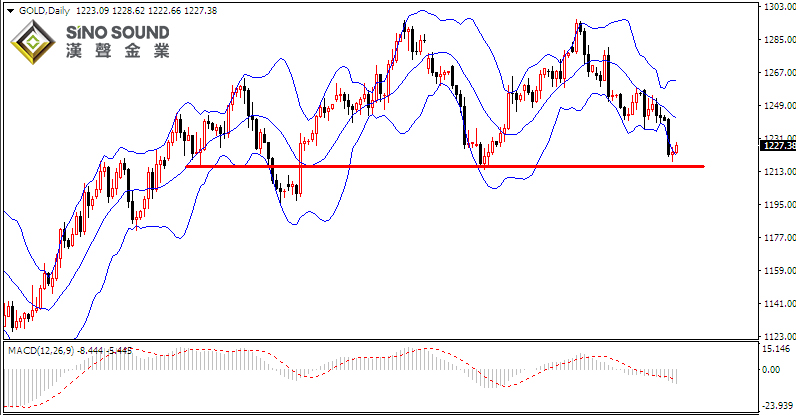Click the MACD(12,26,9) indicator label

pos(41,350)
